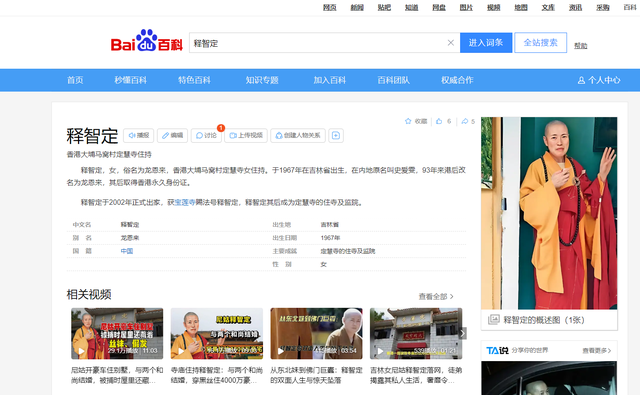Open the 知道 link in top bar
640x395 pixels.
point(411,7)
